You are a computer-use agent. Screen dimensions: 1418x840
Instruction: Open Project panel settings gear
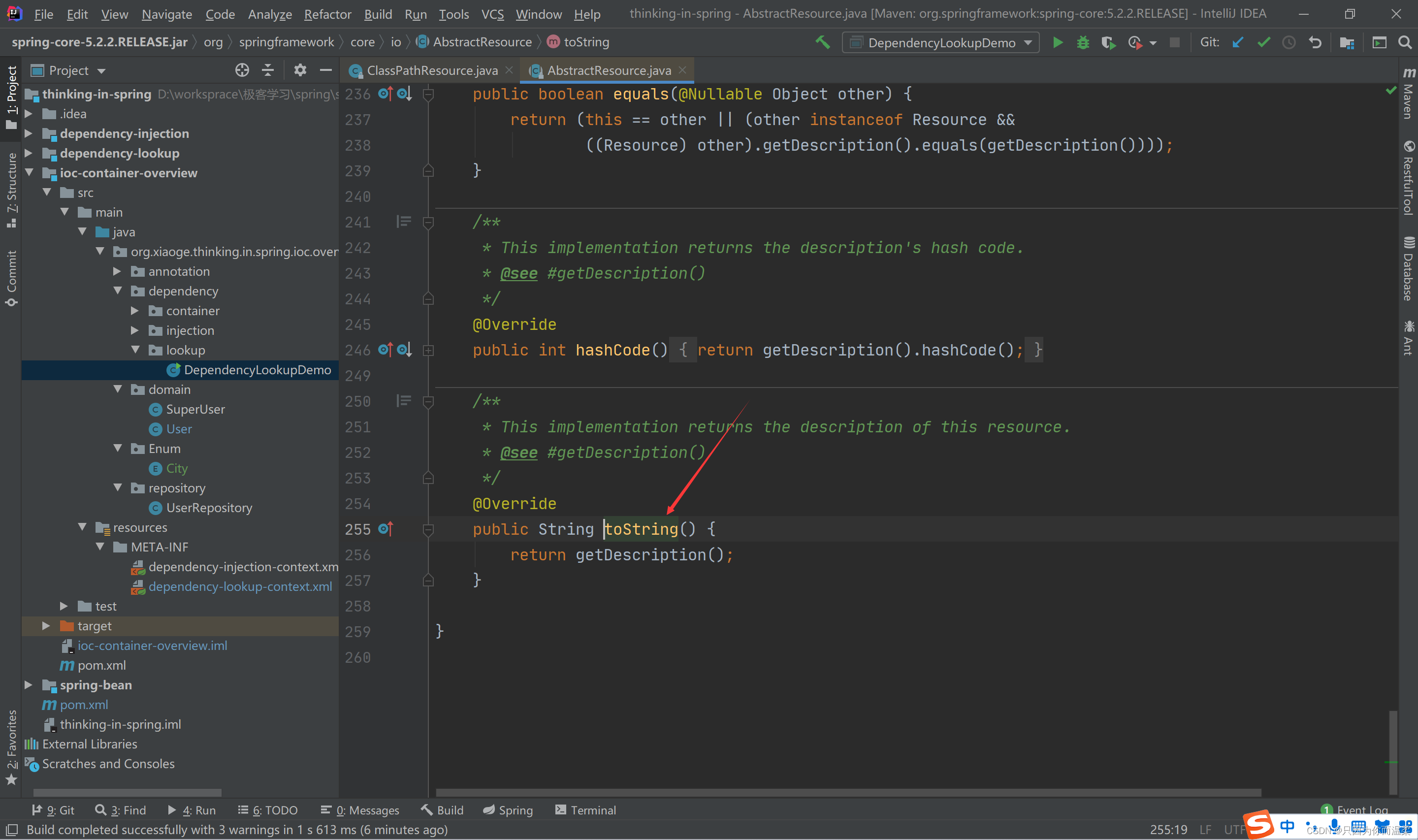[300, 70]
